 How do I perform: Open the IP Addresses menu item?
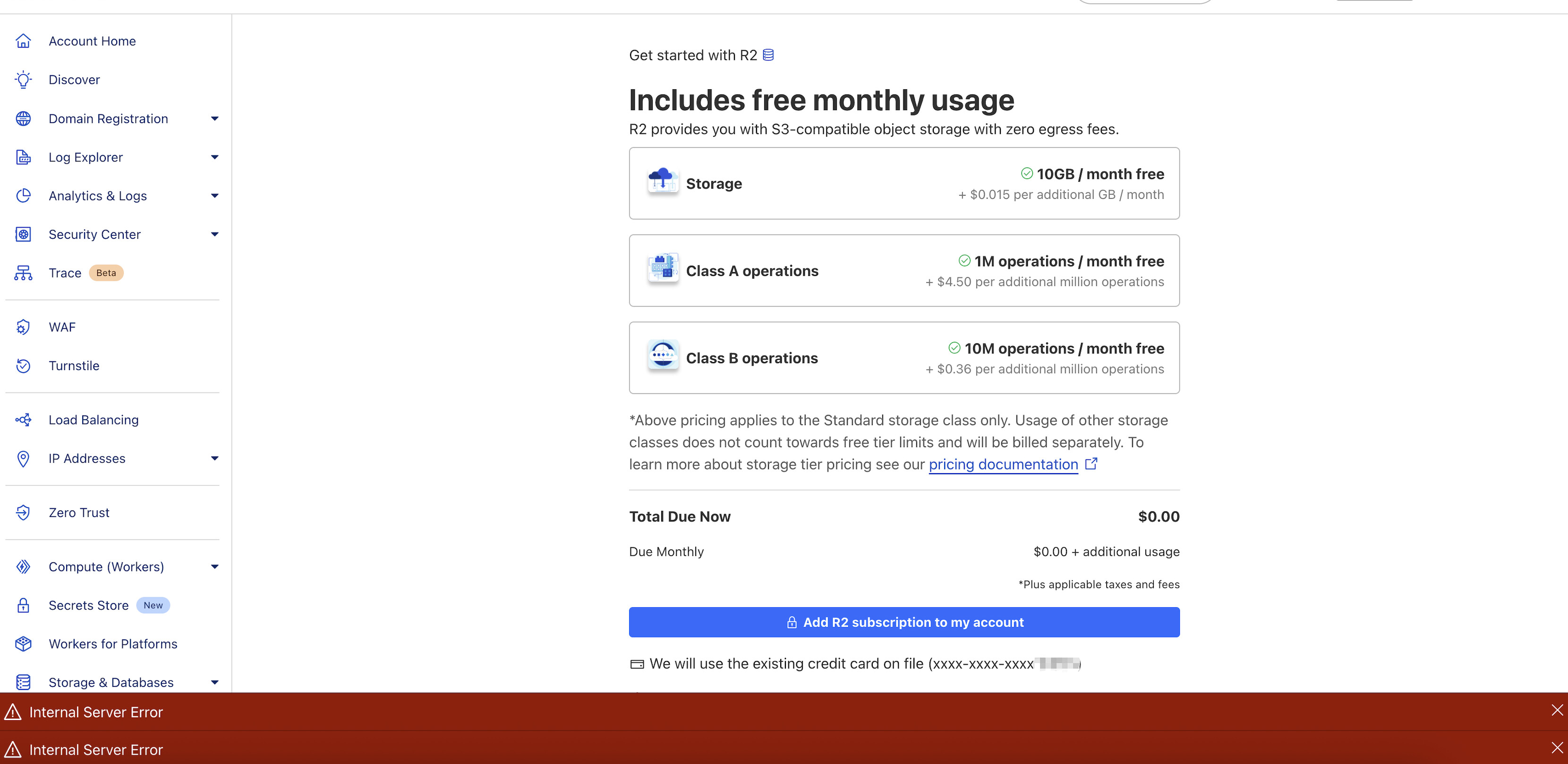(x=87, y=458)
